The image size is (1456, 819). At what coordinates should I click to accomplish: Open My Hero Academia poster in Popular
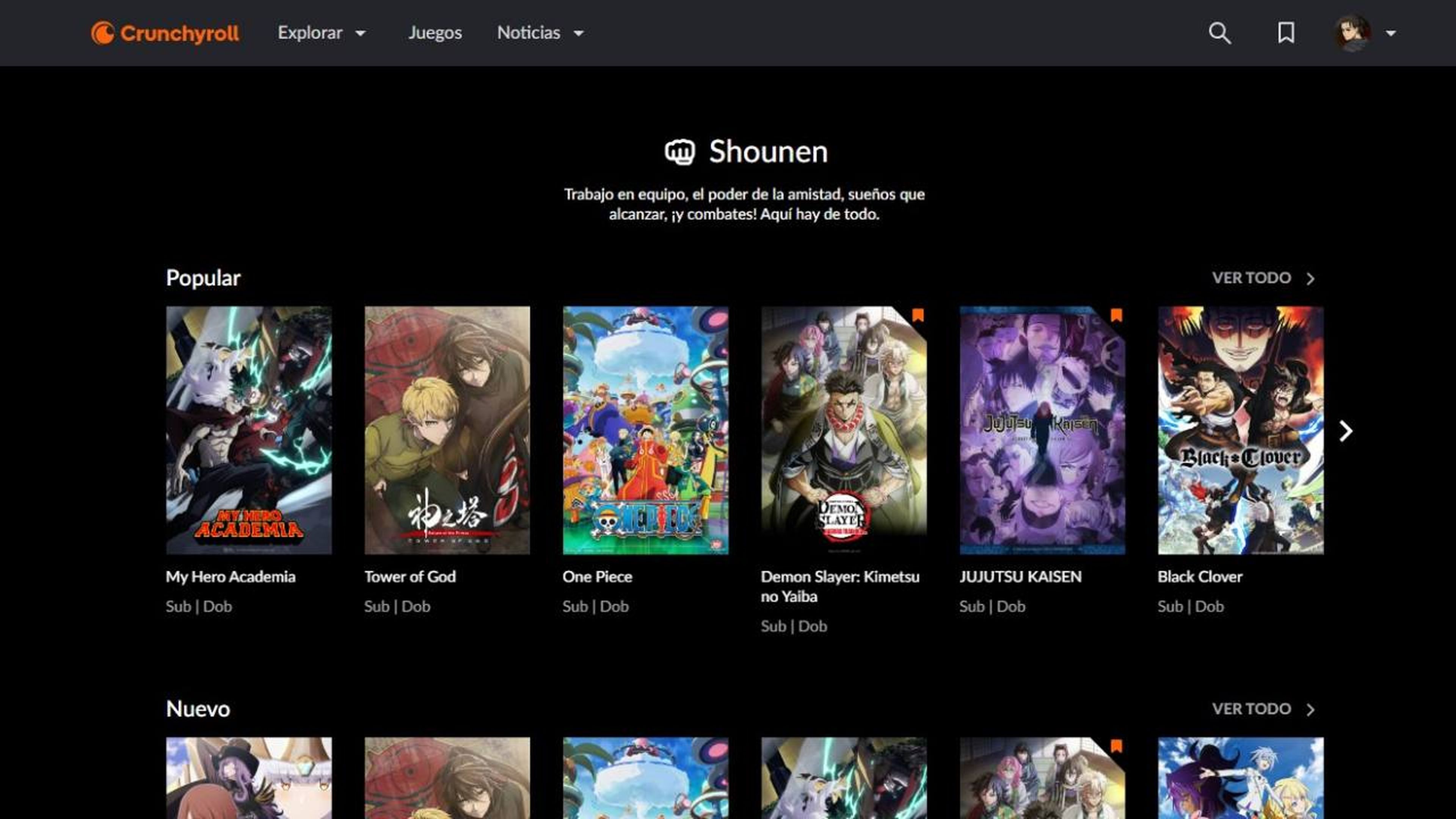pyautogui.click(x=249, y=430)
